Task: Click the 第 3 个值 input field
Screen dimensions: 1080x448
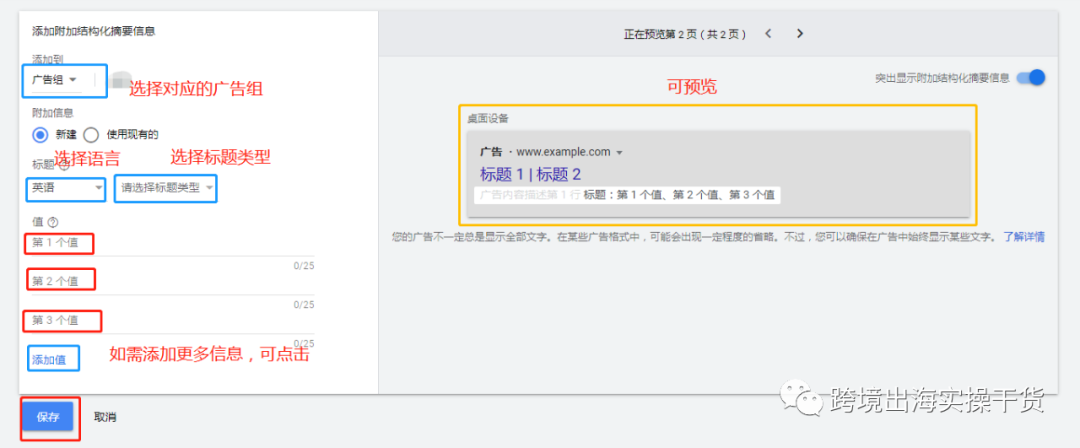Action: [173, 320]
